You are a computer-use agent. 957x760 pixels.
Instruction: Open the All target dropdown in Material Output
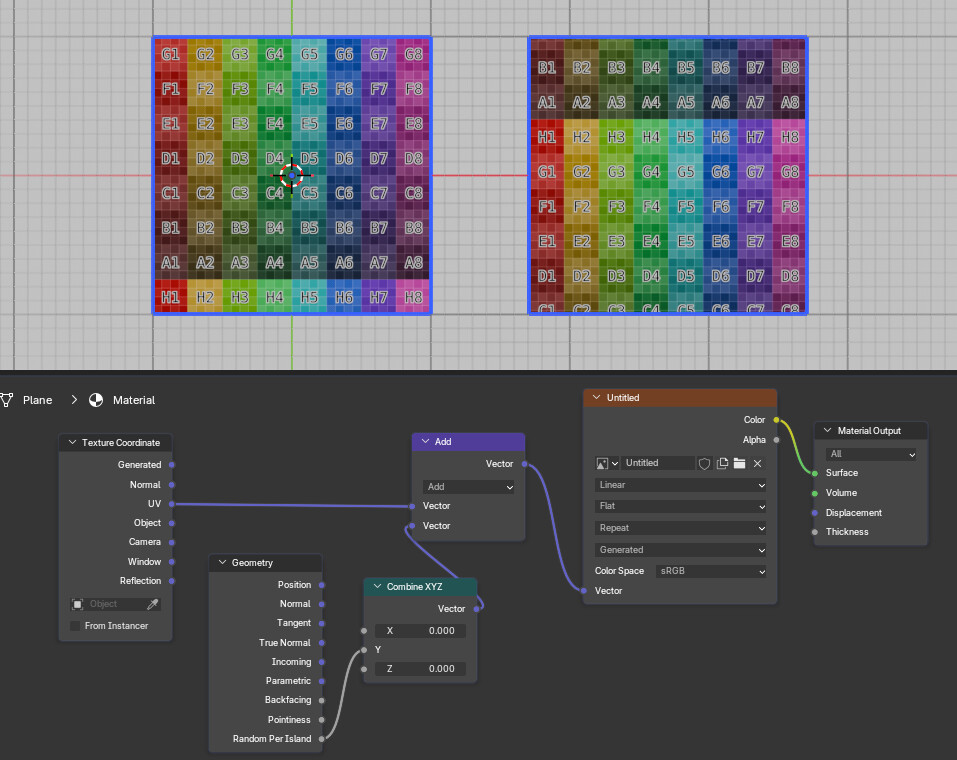(x=871, y=454)
